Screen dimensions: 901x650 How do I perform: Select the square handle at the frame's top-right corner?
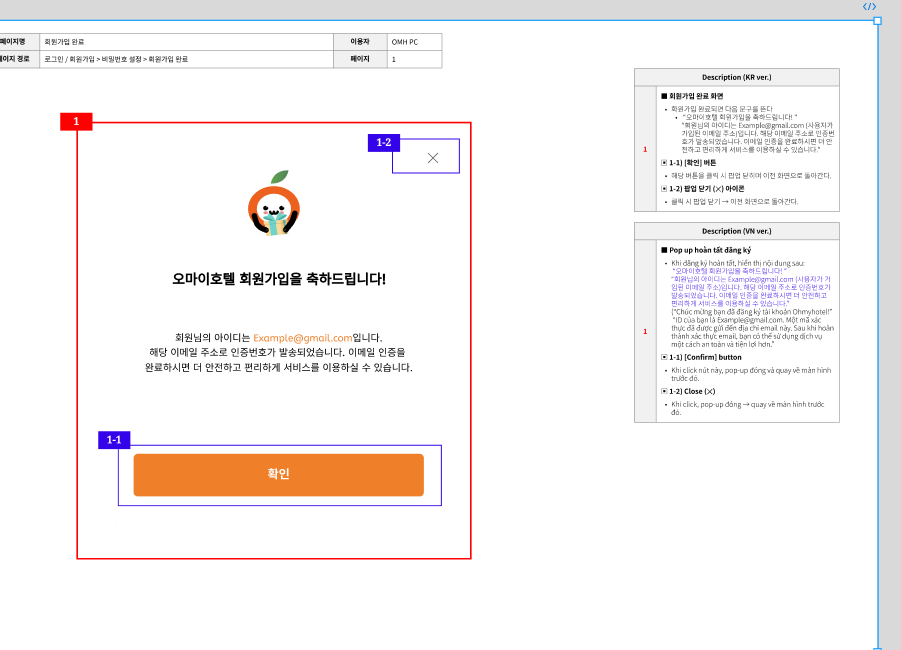[x=877, y=21]
